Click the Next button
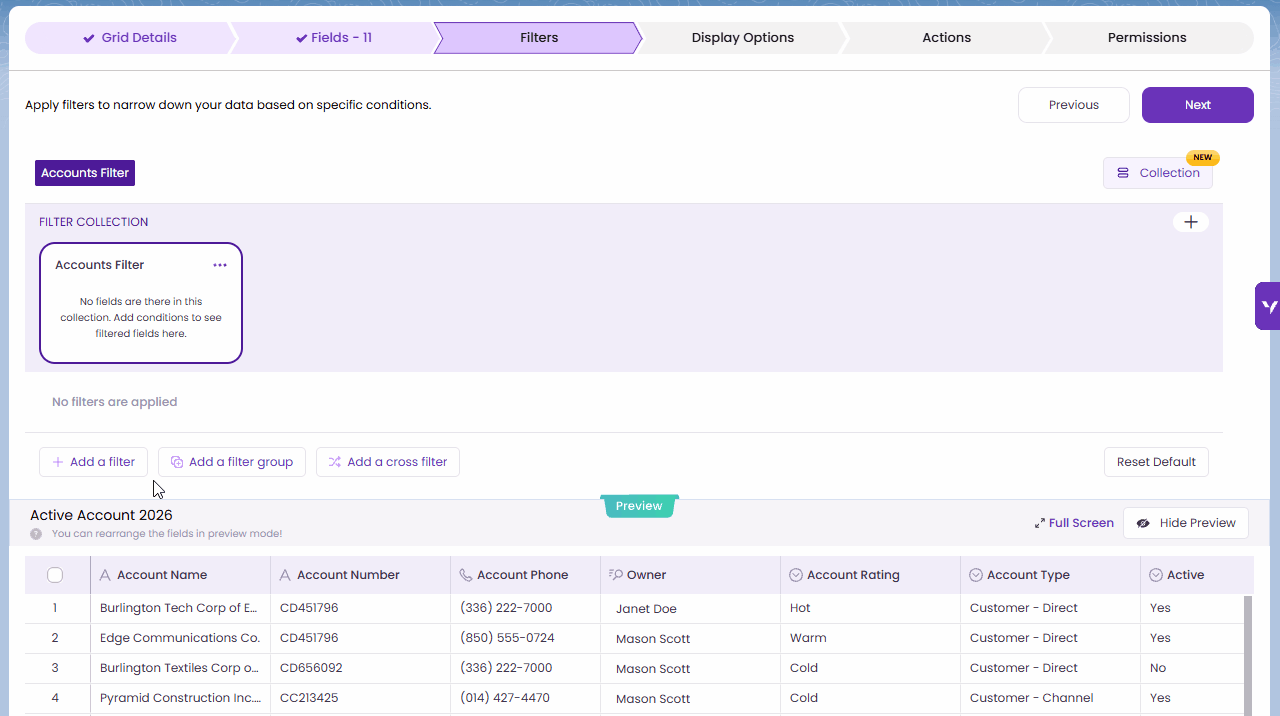The width and height of the screenshot is (1280, 716). [1197, 105]
